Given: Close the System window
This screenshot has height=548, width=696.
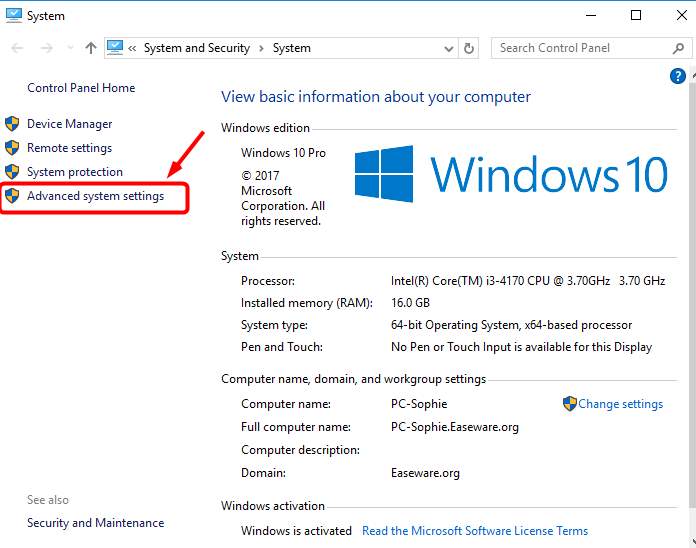Looking at the screenshot, I should (682, 16).
